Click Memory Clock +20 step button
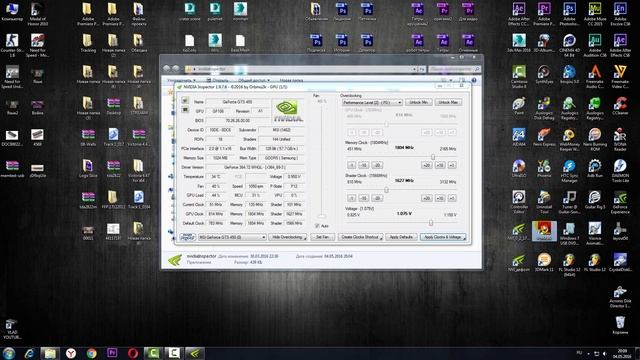Screen dimensions: 640x360 point(427,165)
